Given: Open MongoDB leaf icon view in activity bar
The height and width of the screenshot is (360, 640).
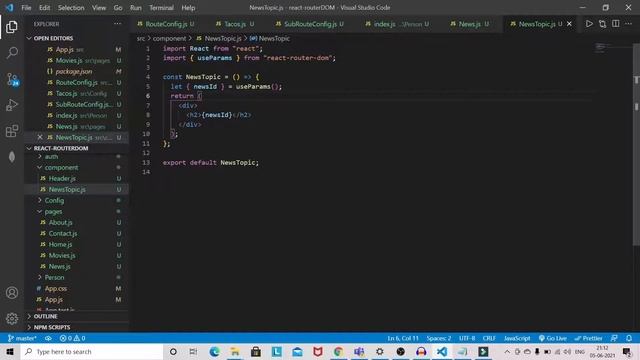Looking at the screenshot, I should click(x=12, y=157).
